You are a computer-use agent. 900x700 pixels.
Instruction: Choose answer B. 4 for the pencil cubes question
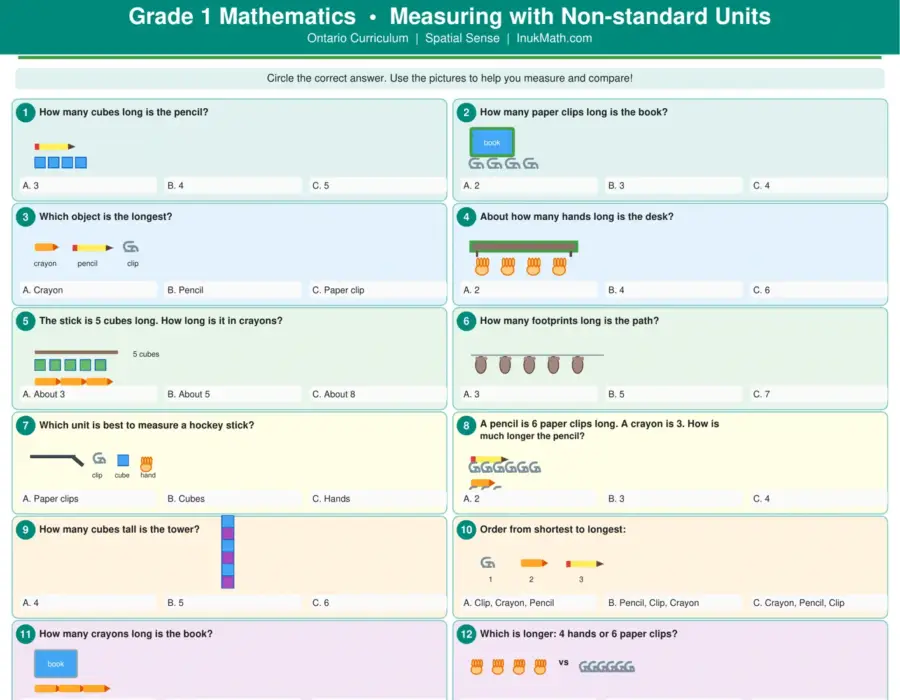tap(232, 185)
